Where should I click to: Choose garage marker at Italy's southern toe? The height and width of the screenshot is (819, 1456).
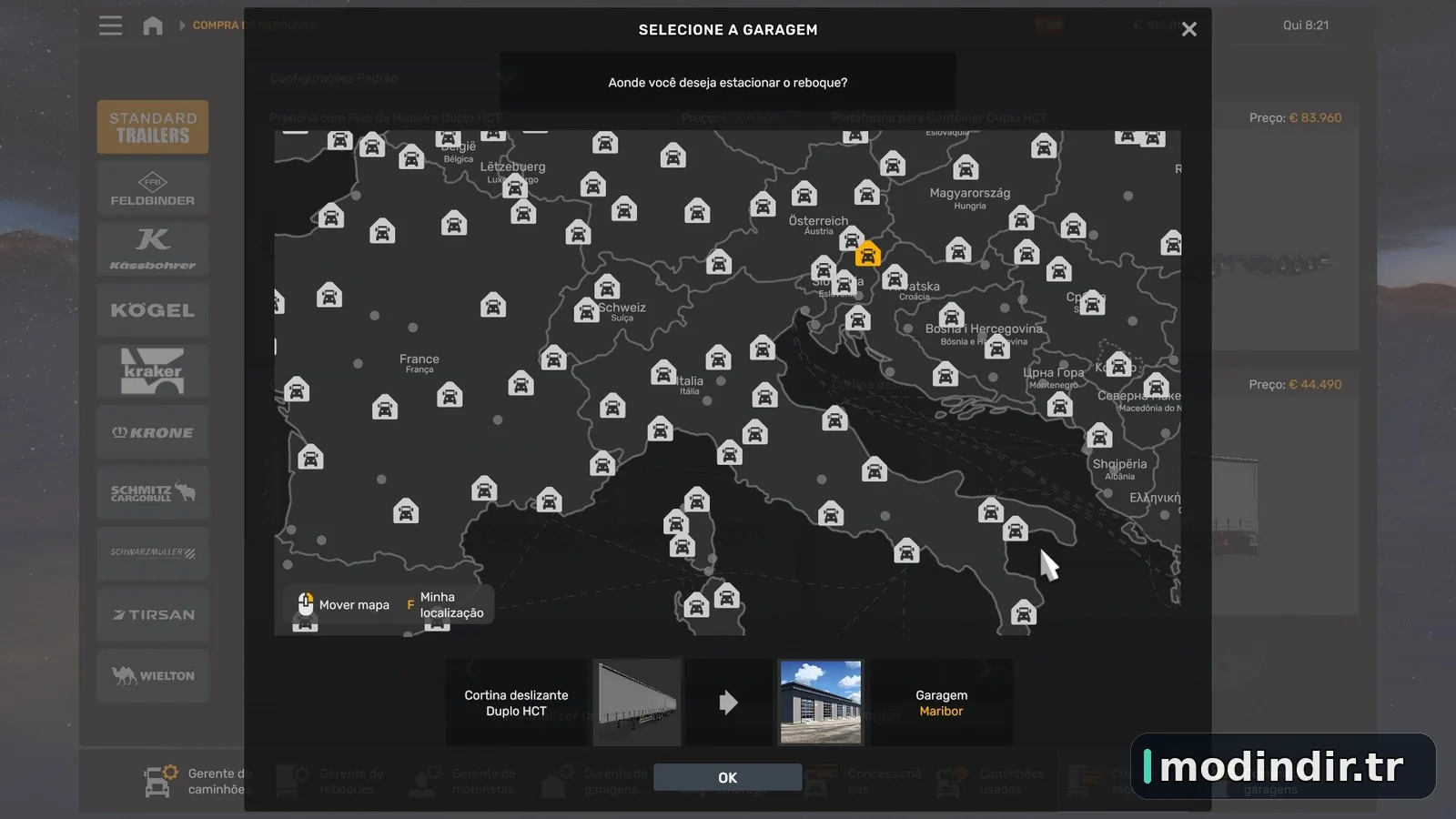tap(1024, 613)
